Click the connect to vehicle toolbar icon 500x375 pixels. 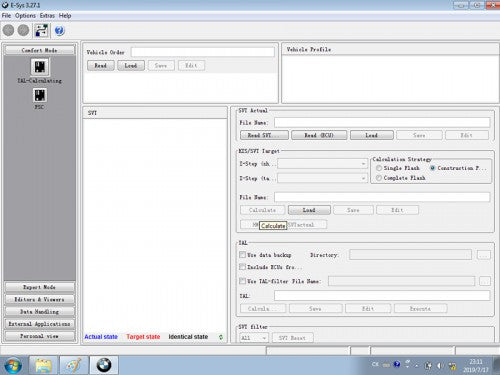41,31
